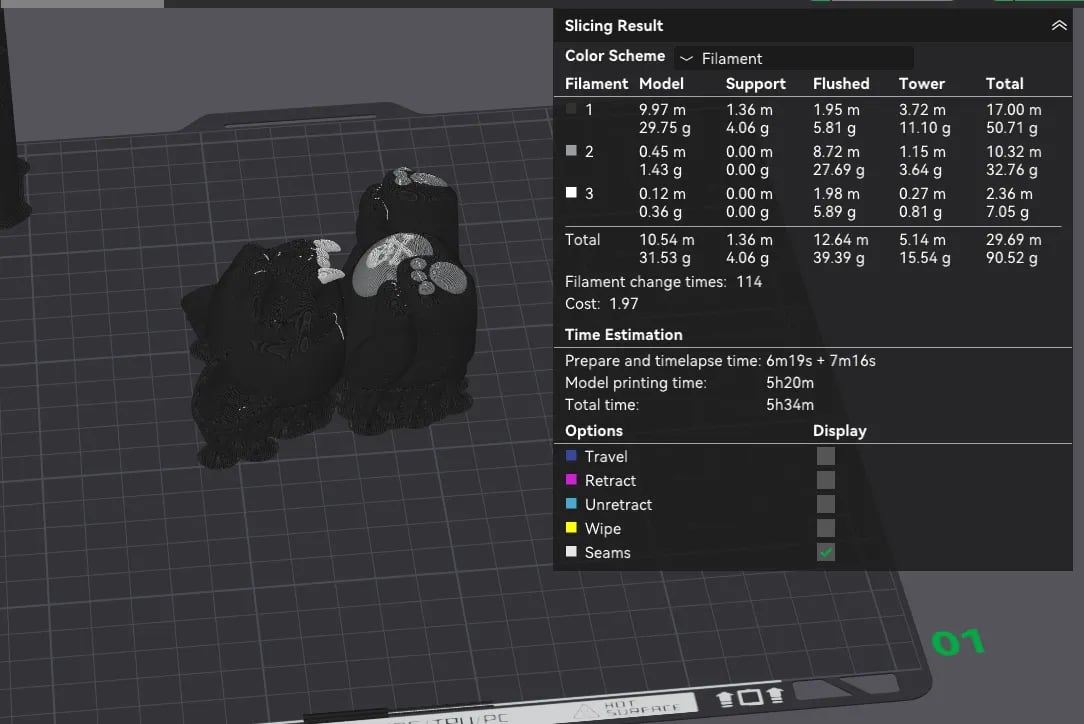
Task: Click the Retract option label
Action: pos(610,481)
